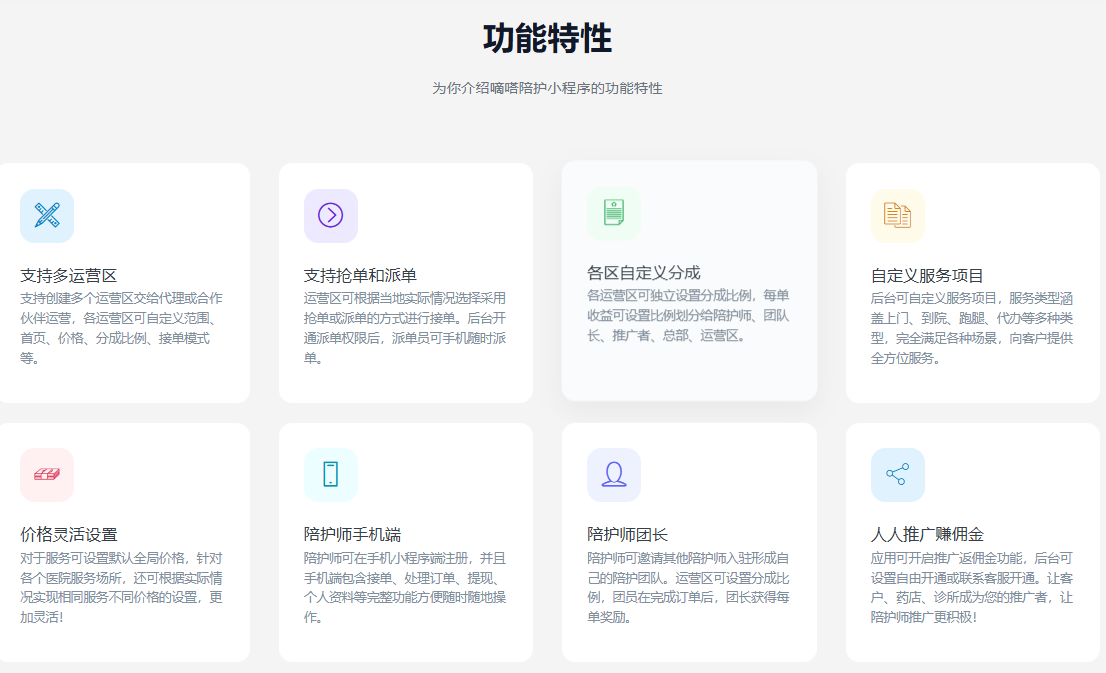
Task: Click the 陪护师手机端 card title
Action: tap(352, 534)
